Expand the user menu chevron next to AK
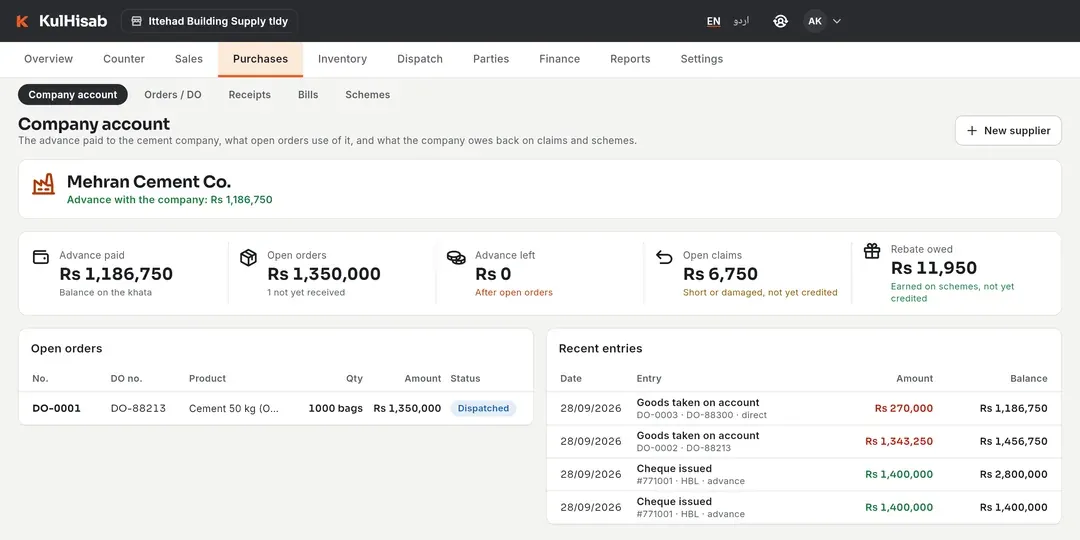The image size is (1080, 540). 837,21
